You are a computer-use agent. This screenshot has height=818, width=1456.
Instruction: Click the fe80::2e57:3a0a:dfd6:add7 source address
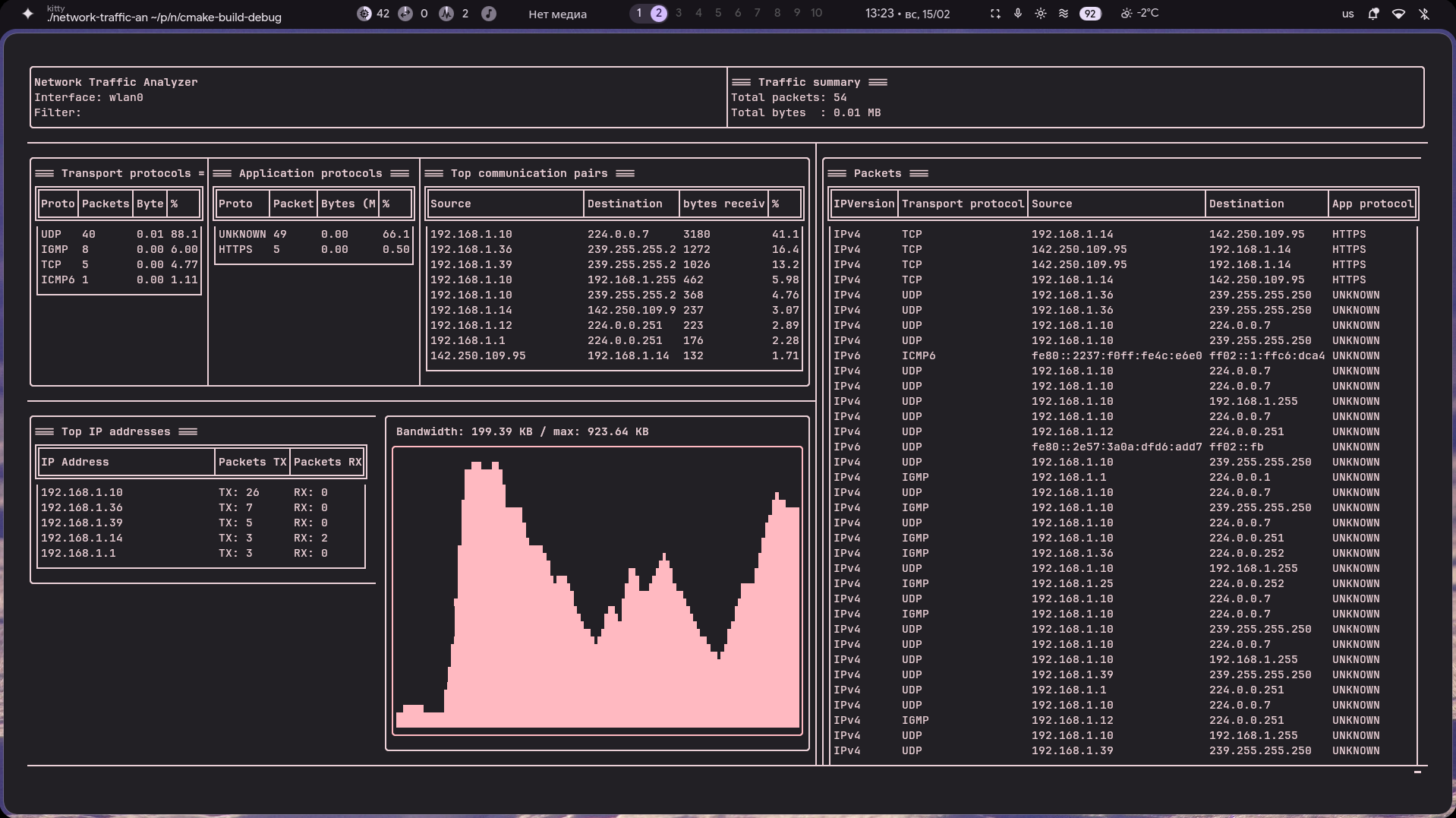tap(1117, 447)
